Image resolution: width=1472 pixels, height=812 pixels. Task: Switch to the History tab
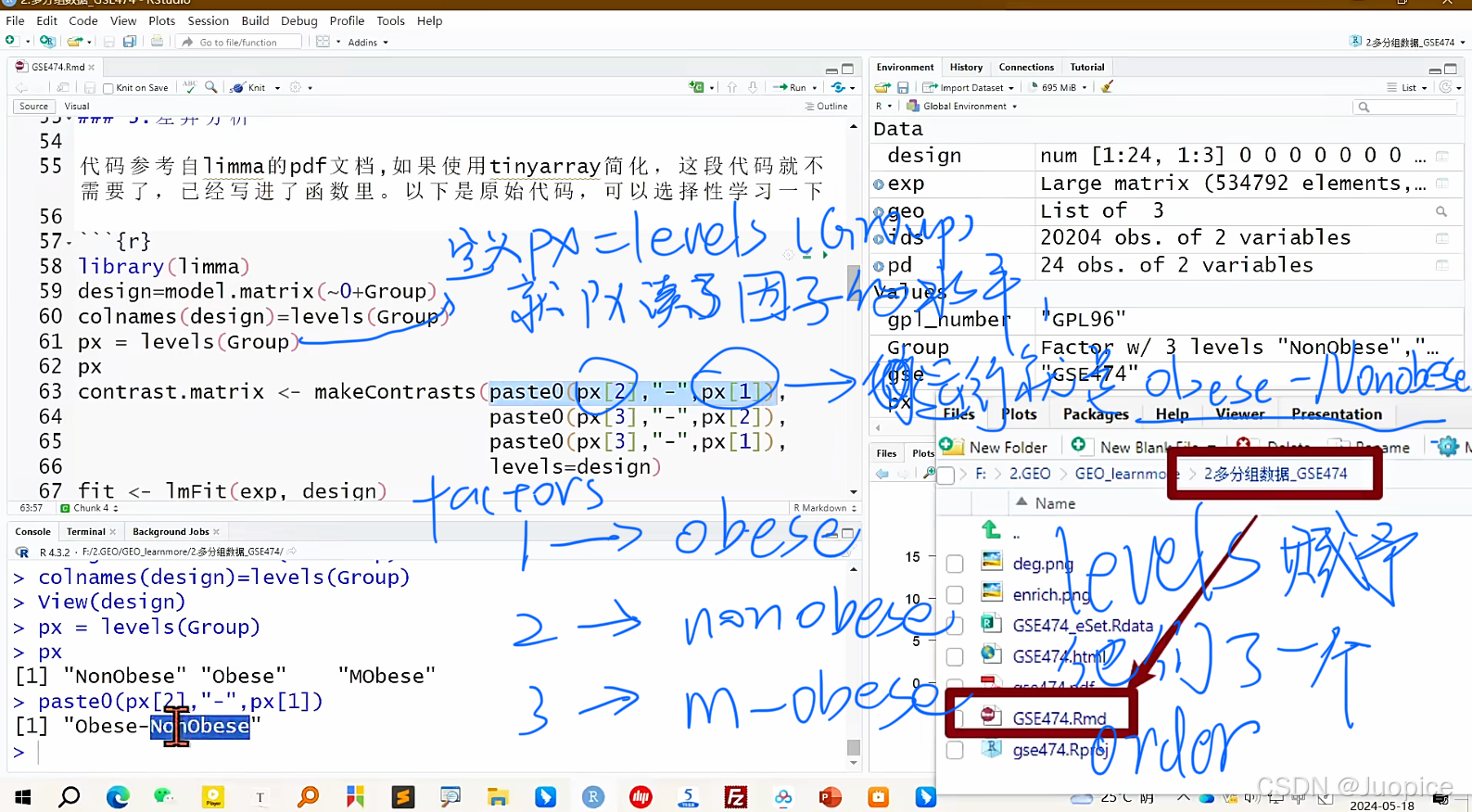point(966,67)
